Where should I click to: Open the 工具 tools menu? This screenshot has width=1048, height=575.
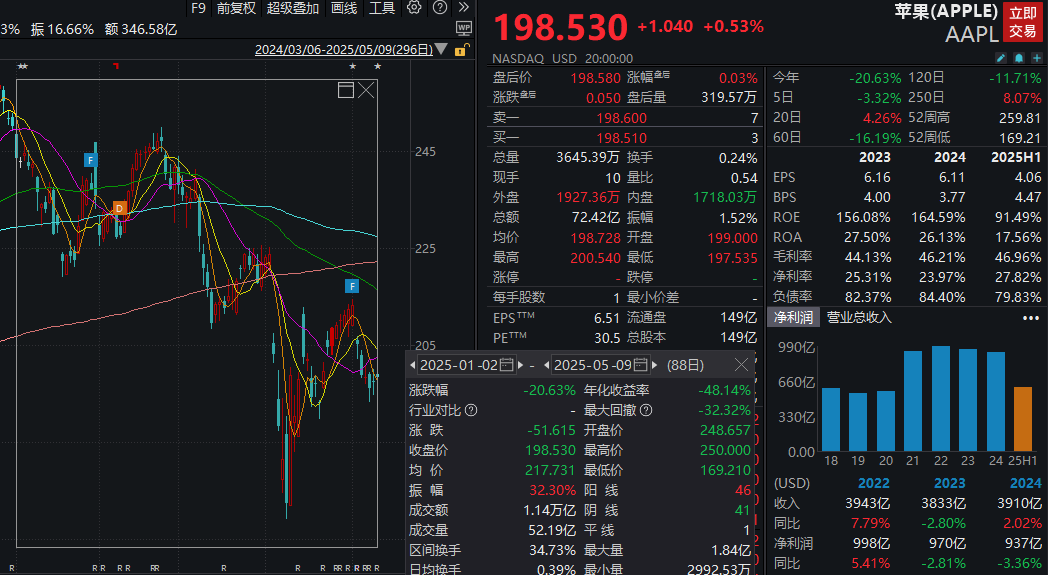[x=382, y=8]
